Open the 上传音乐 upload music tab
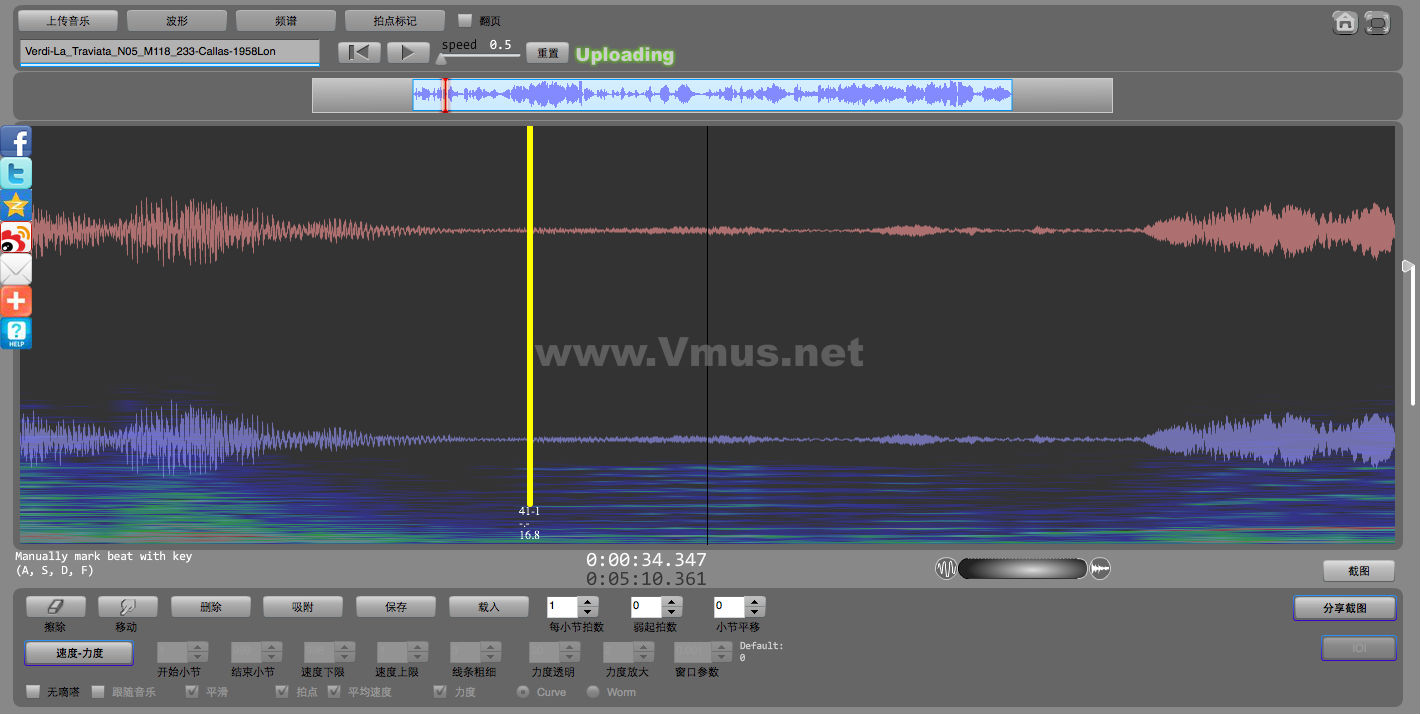This screenshot has width=1420, height=714. coord(68,20)
